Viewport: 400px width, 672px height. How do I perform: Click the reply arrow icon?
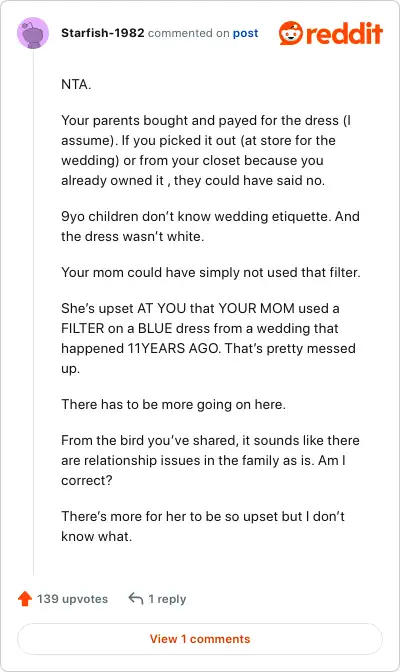136,598
